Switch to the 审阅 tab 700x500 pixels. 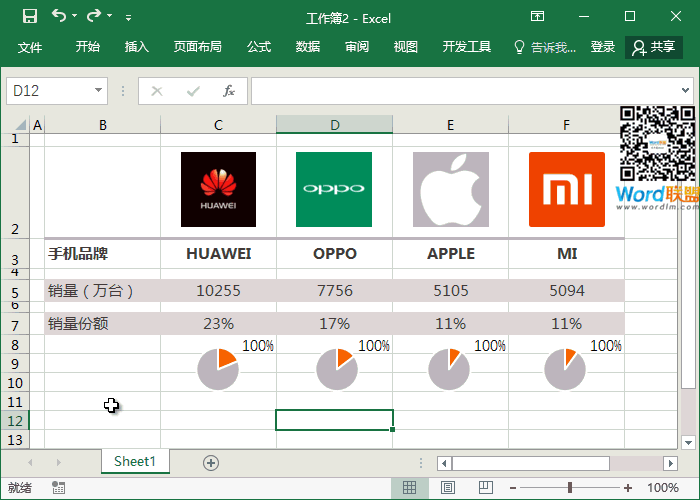tap(357, 46)
